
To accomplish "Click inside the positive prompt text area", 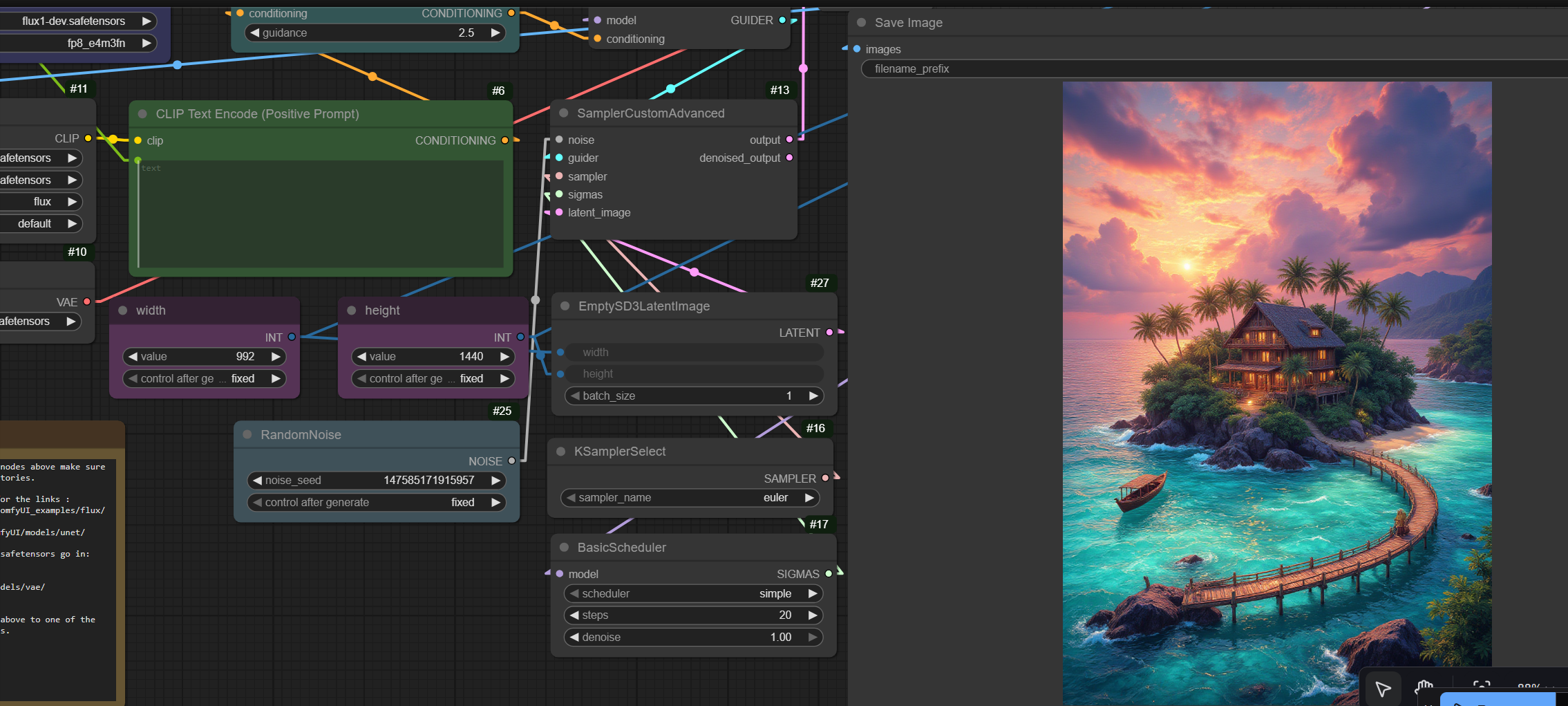I will [321, 214].
